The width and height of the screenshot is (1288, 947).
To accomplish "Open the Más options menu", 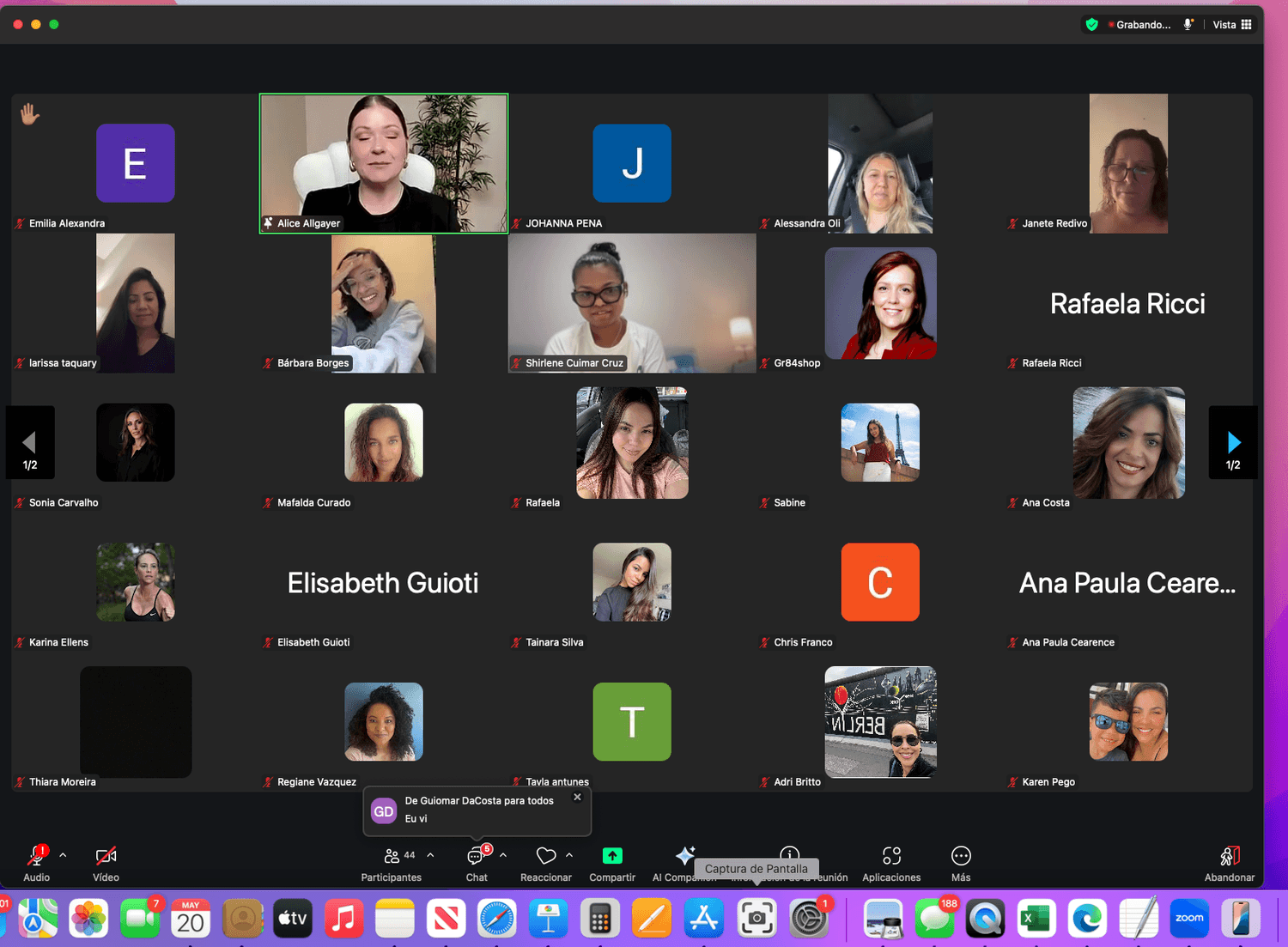I will [x=961, y=863].
